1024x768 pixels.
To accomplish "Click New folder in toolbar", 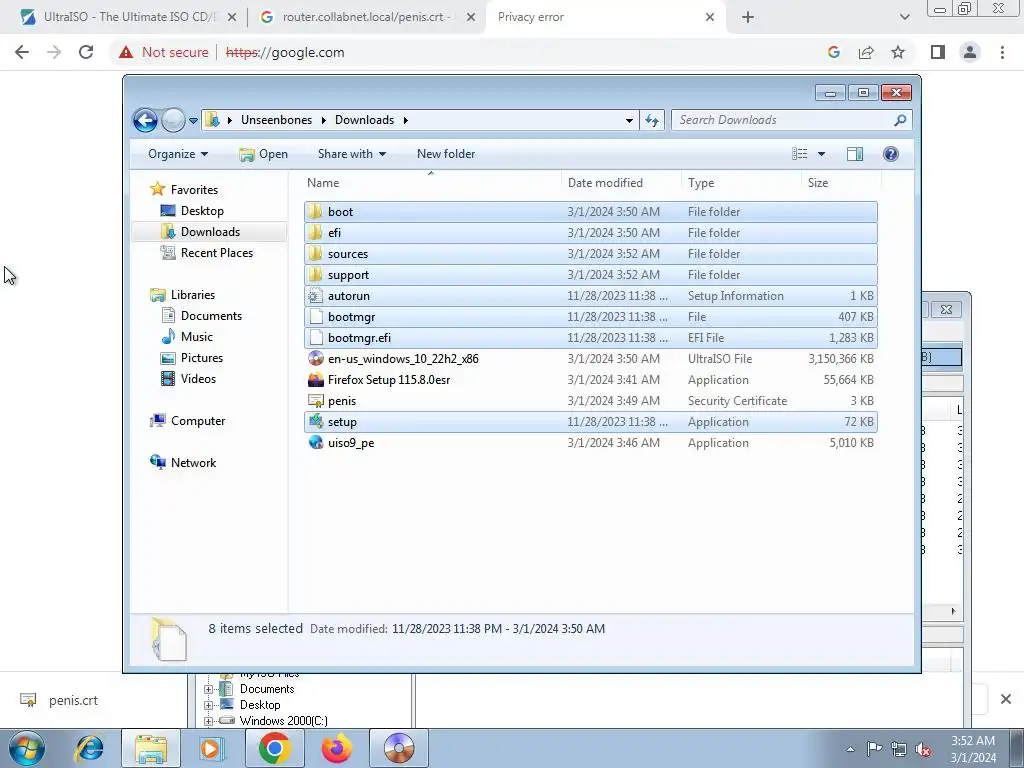I will point(446,154).
